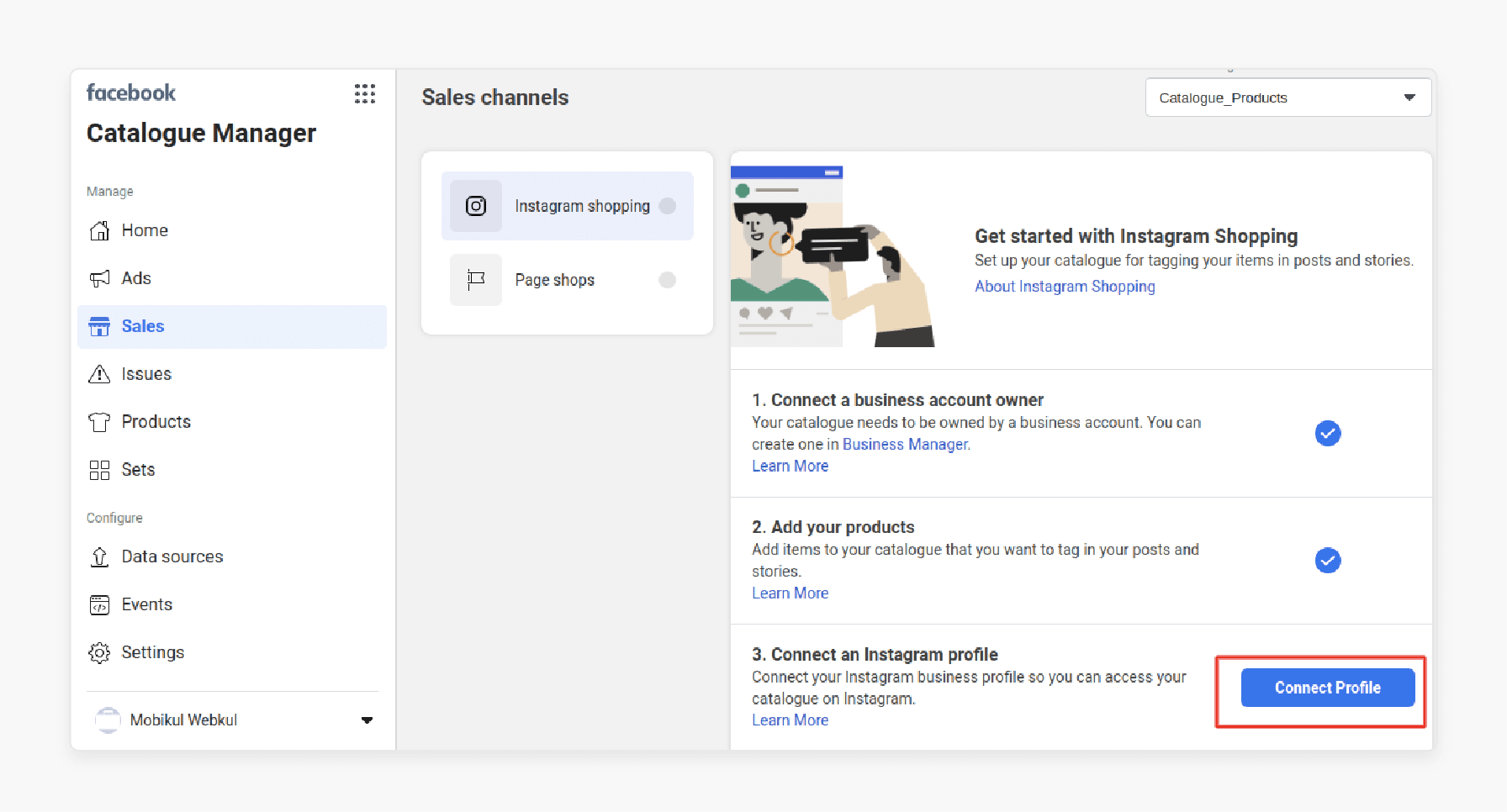Open the Issues menu item
Screen dimensions: 1507x812
coord(232,374)
